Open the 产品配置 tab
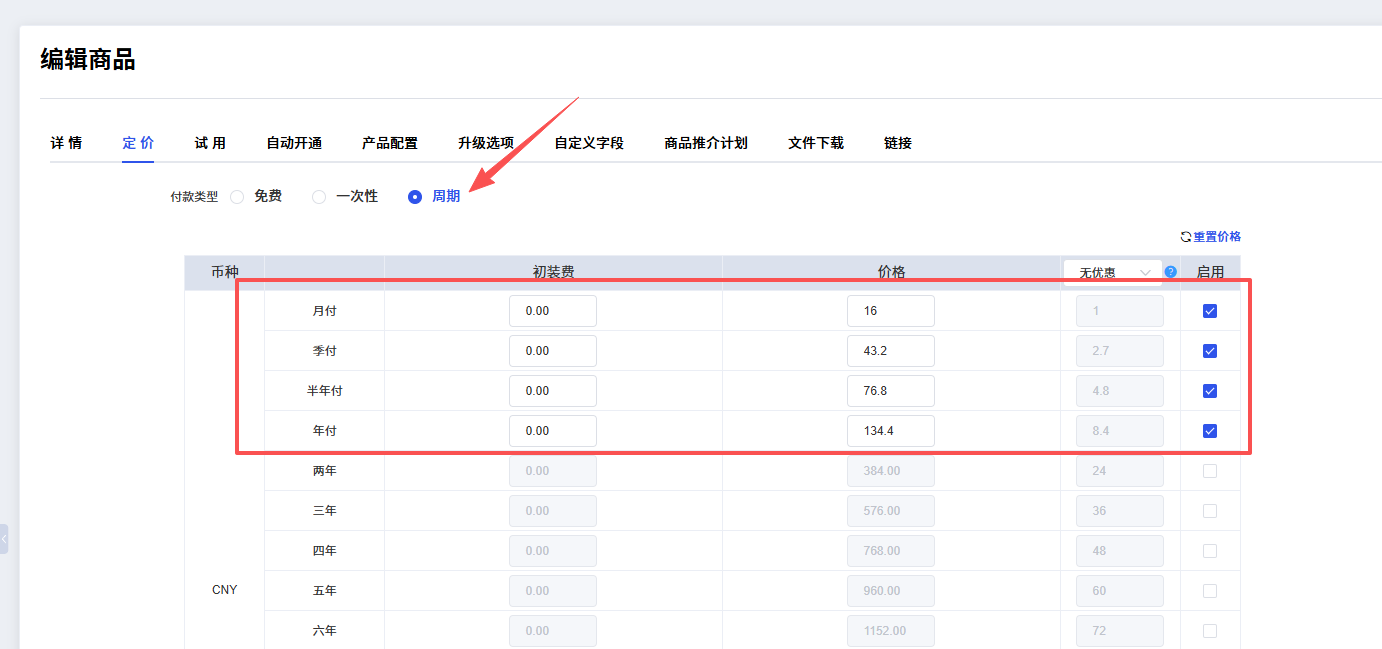 pyautogui.click(x=390, y=143)
